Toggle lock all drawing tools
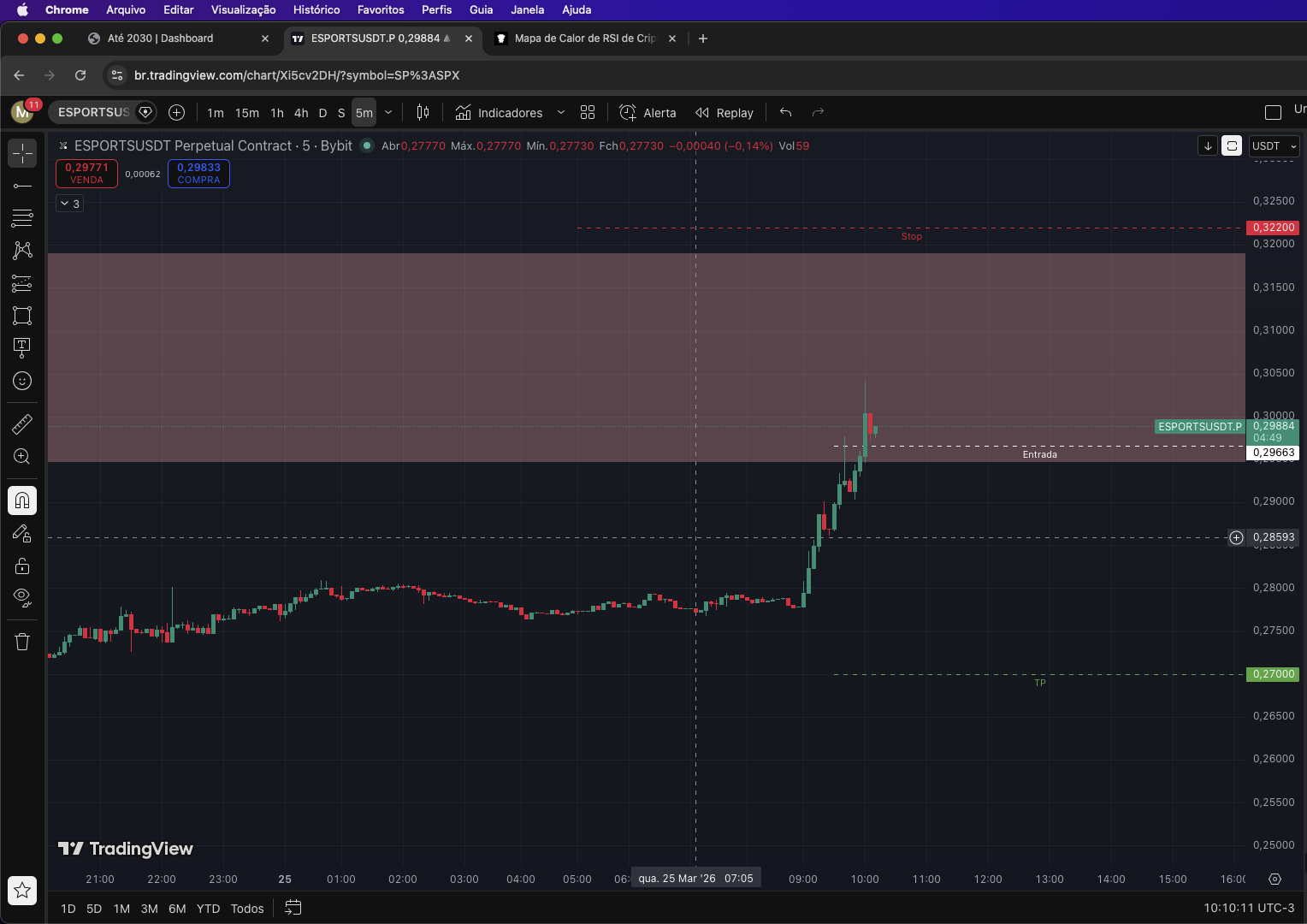This screenshot has width=1307, height=924. [22, 566]
